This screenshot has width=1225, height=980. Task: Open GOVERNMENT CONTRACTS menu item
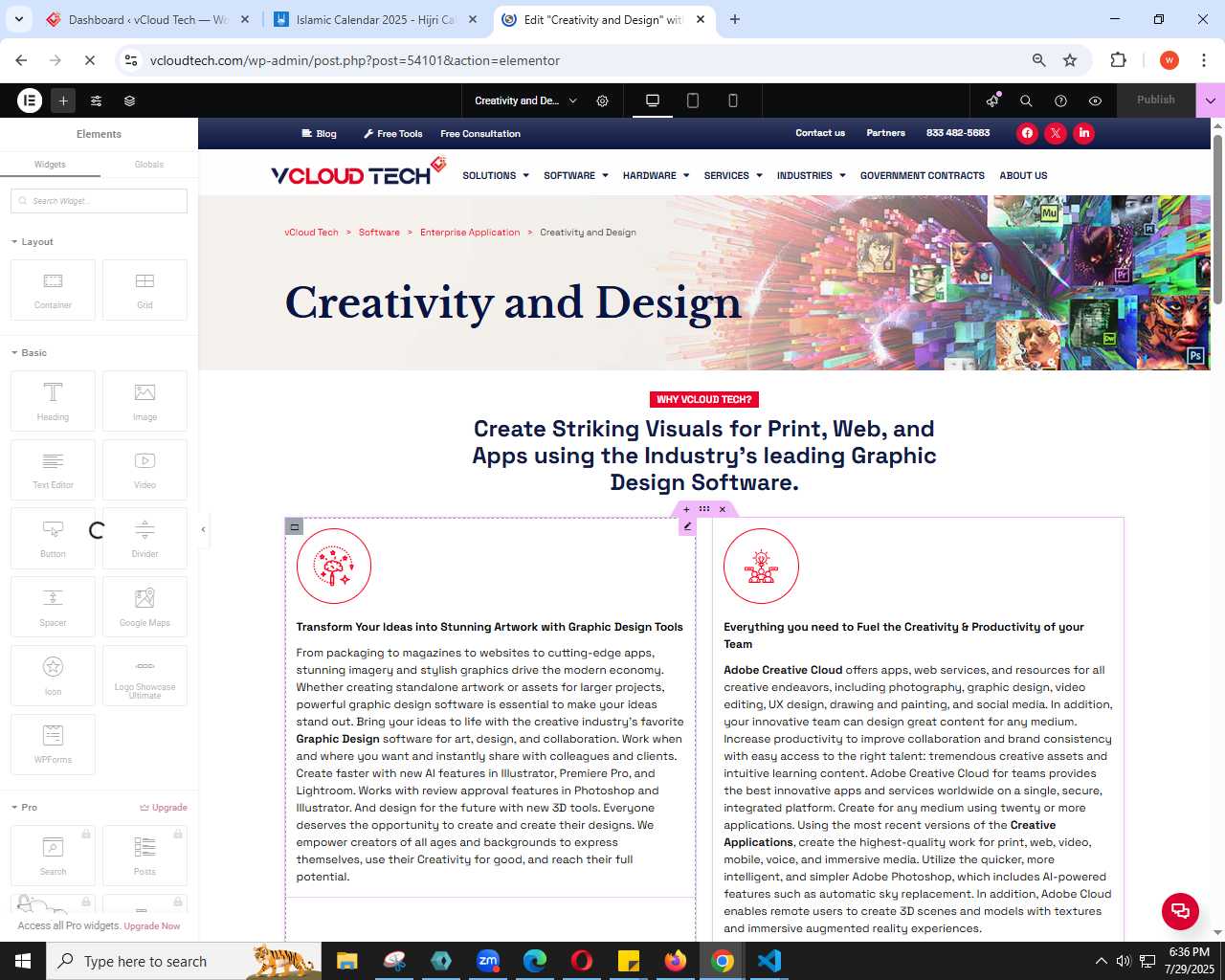point(923,176)
